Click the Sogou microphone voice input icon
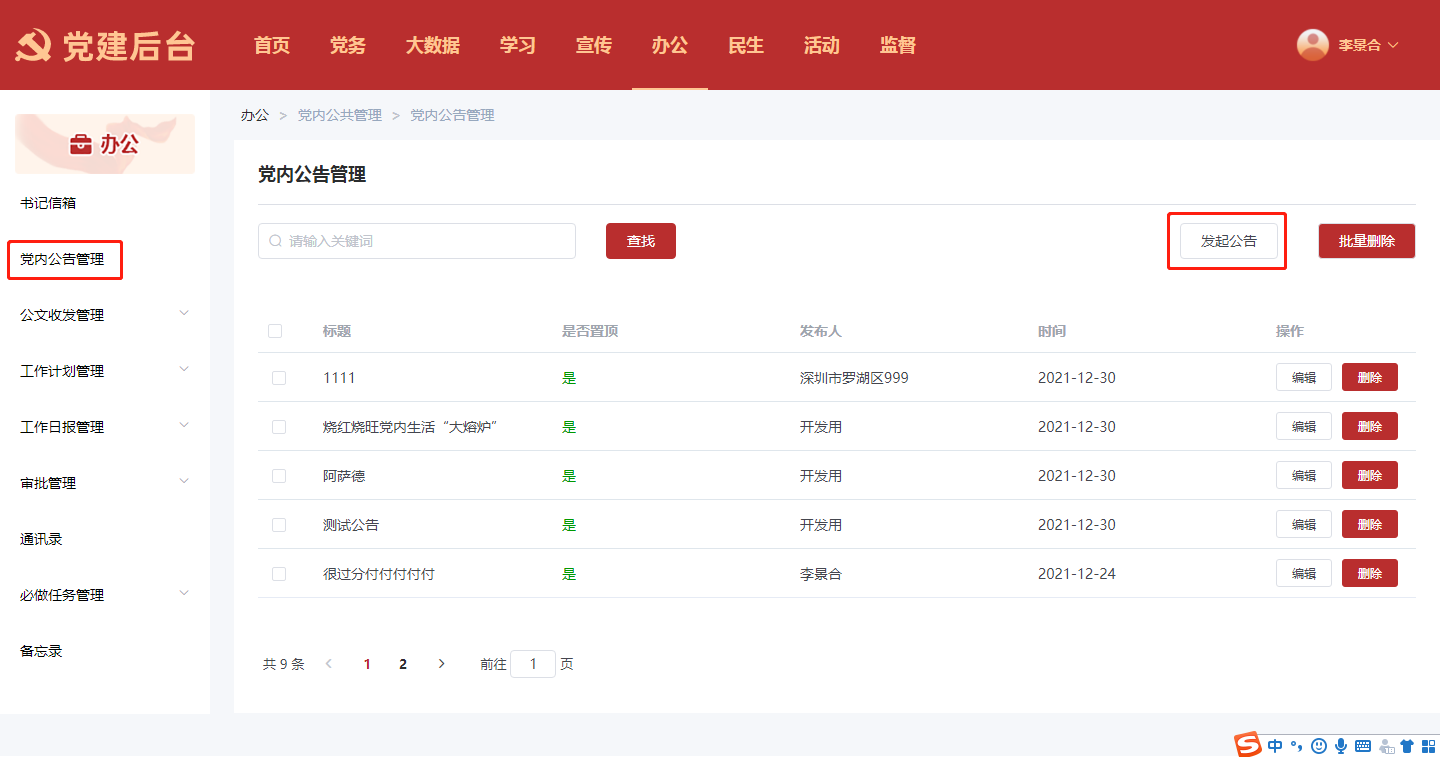This screenshot has height=757, width=1440. (x=1340, y=745)
